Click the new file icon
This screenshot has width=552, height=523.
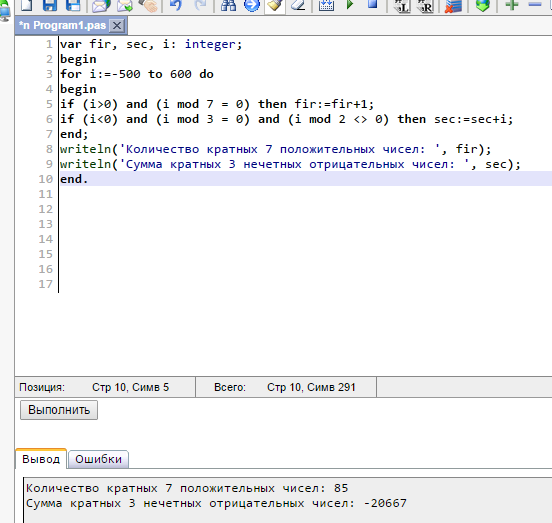27,5
